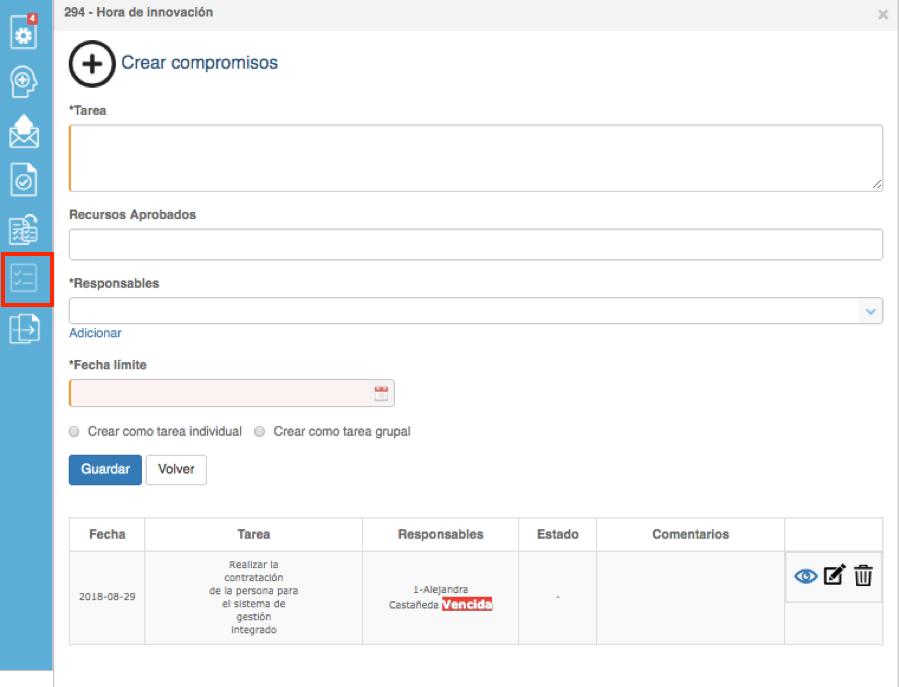The width and height of the screenshot is (899, 687).
Task: Select the document with checkmark sidebar icon
Action: 24,180
